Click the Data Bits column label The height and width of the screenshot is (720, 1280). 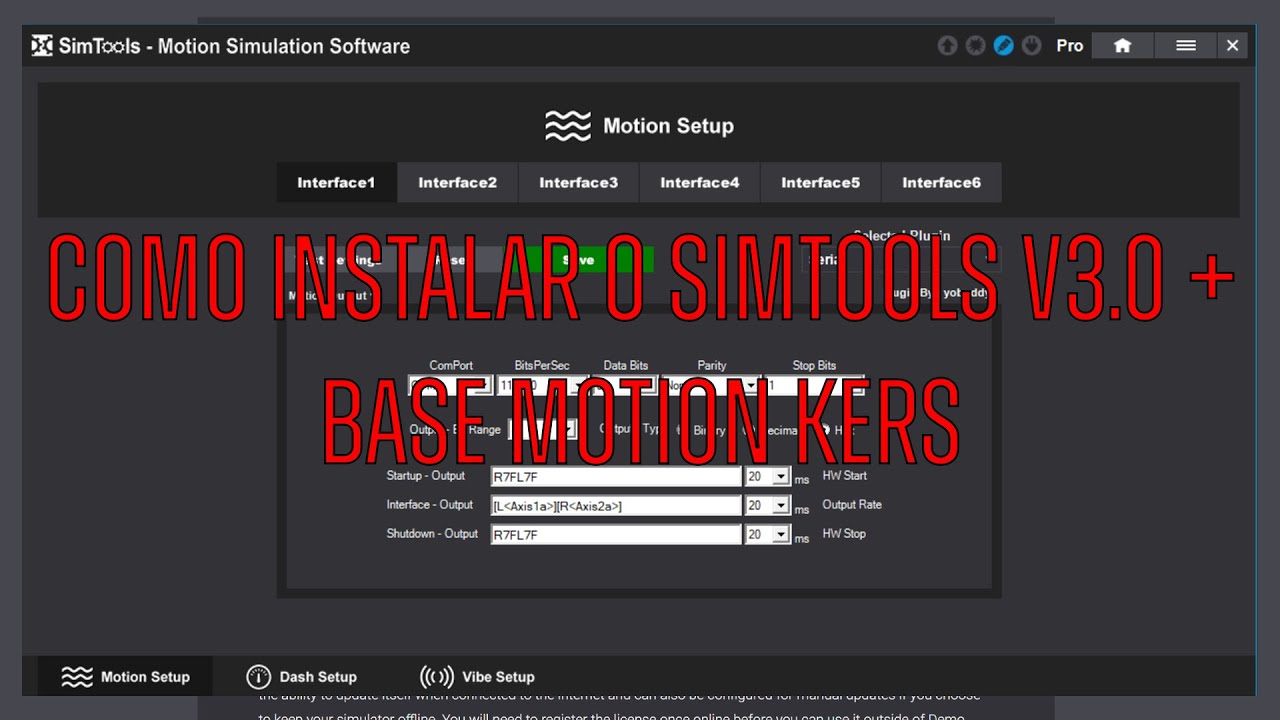pyautogui.click(x=626, y=366)
